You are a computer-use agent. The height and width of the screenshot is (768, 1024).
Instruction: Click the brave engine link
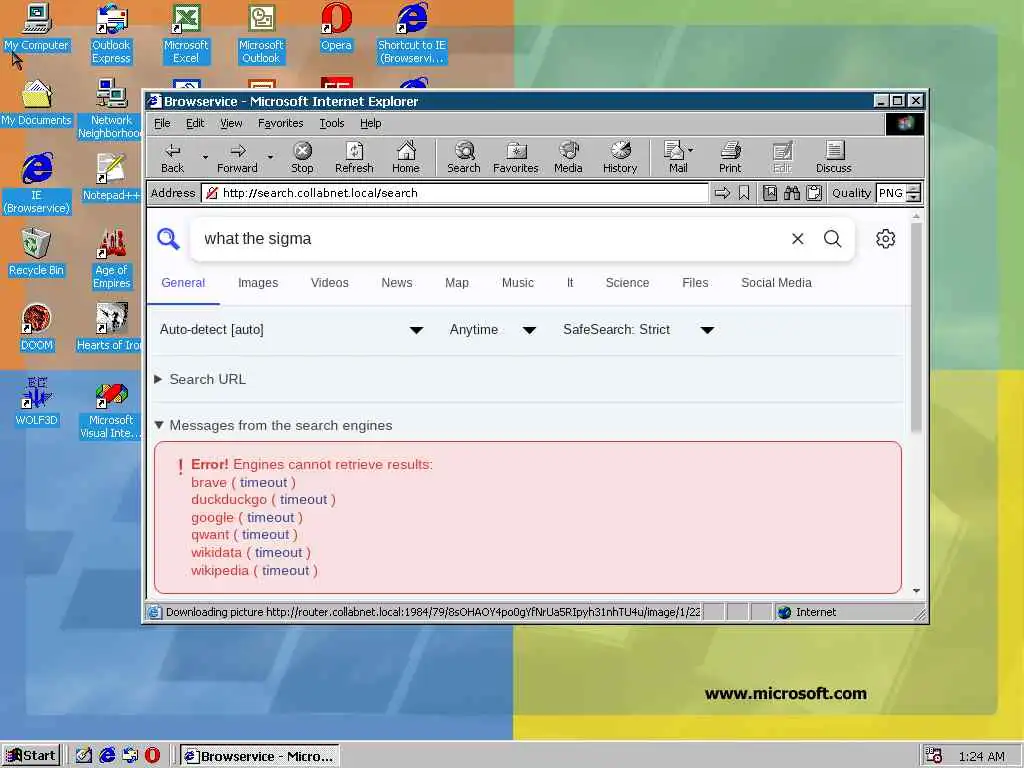click(209, 483)
